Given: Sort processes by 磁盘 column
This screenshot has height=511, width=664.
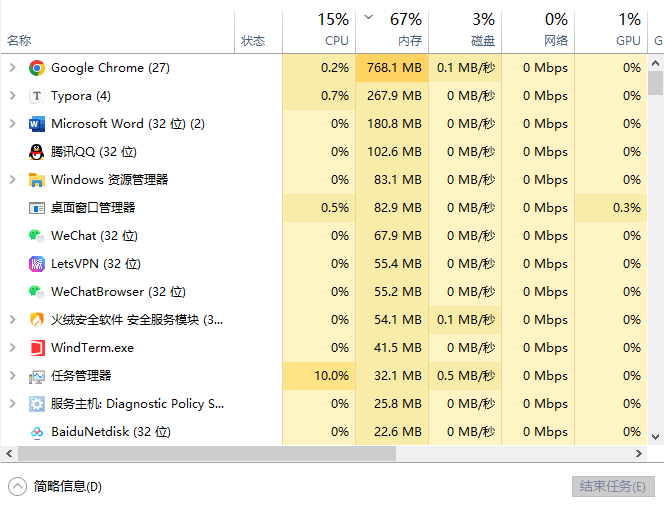Looking at the screenshot, I should [x=465, y=32].
